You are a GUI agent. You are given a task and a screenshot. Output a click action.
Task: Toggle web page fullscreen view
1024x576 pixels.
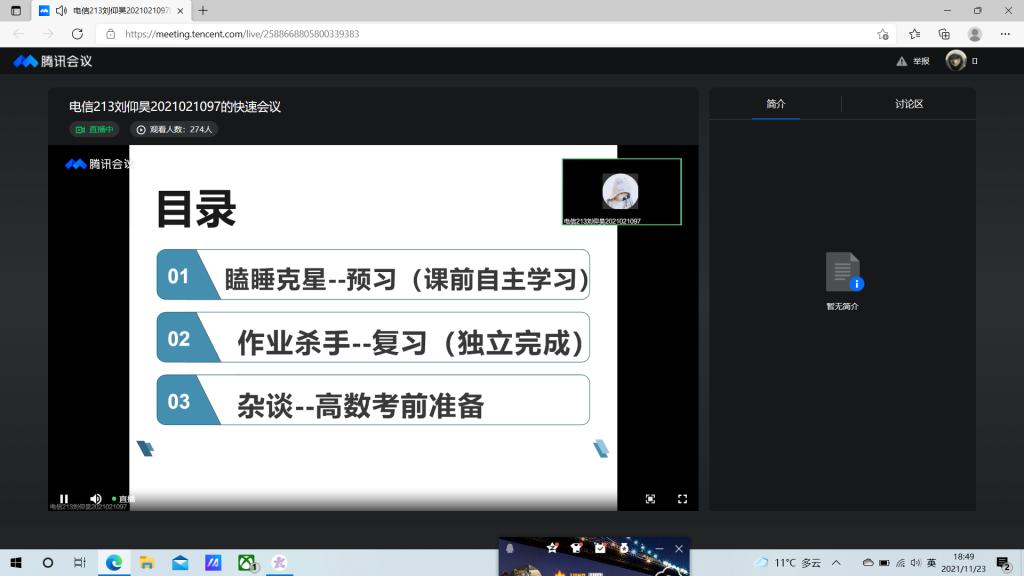pyautogui.click(x=650, y=498)
